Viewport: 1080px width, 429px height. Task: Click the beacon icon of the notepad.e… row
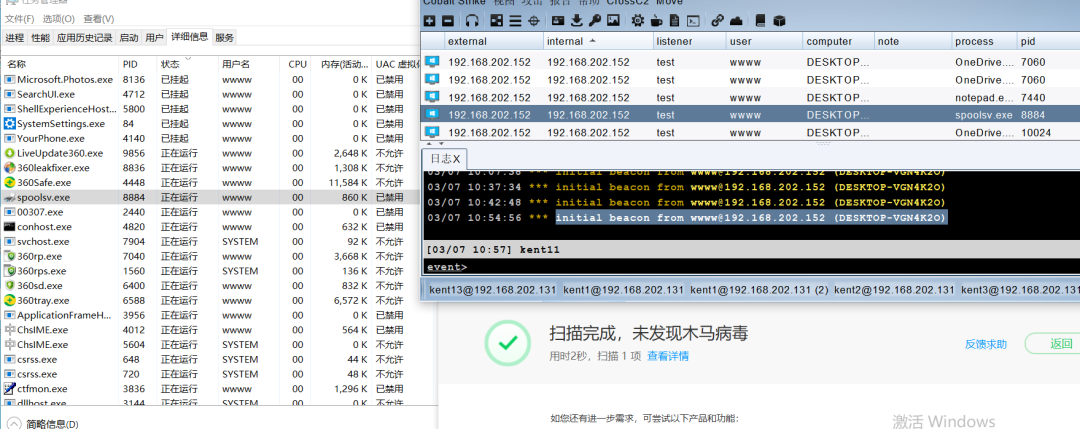pos(432,97)
